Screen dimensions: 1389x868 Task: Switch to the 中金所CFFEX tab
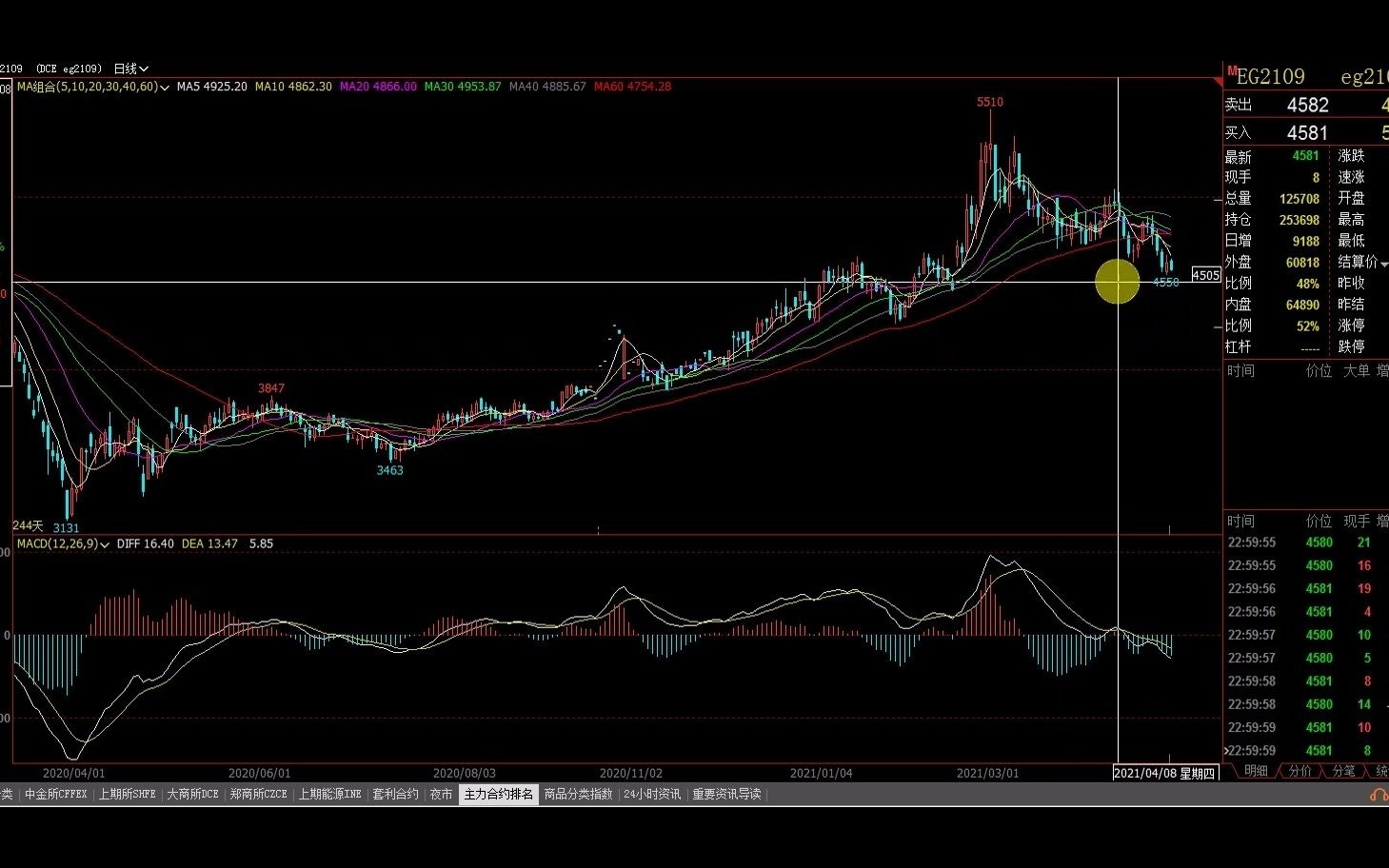55,794
